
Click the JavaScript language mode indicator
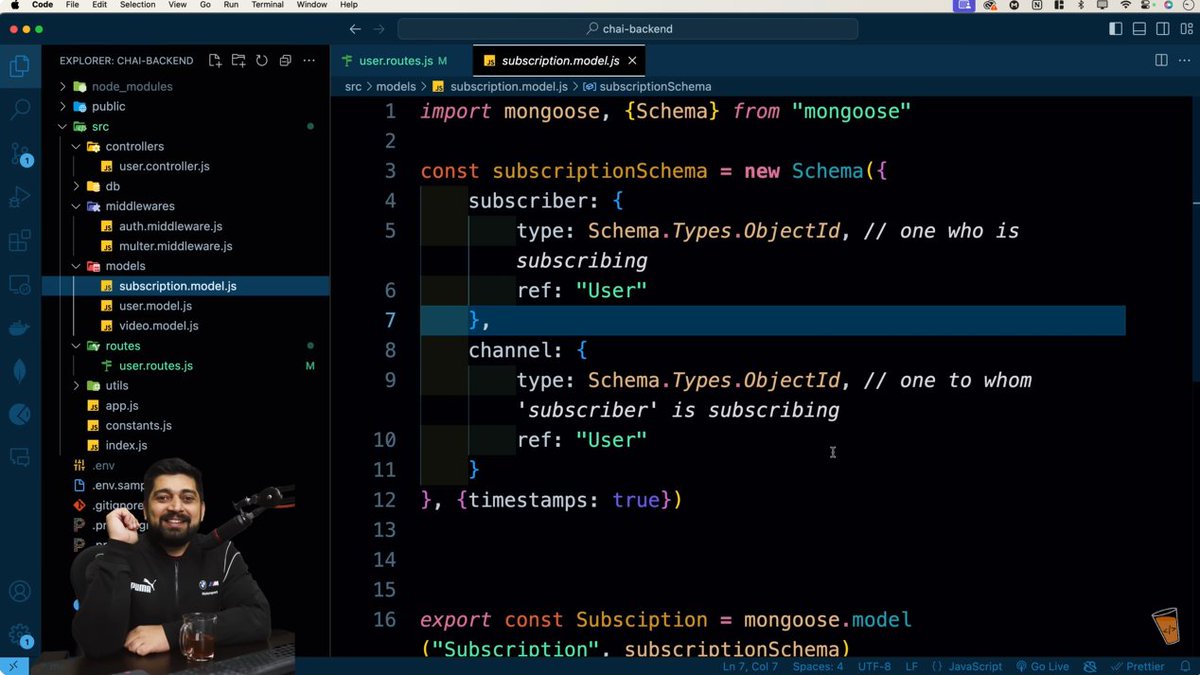coord(971,666)
